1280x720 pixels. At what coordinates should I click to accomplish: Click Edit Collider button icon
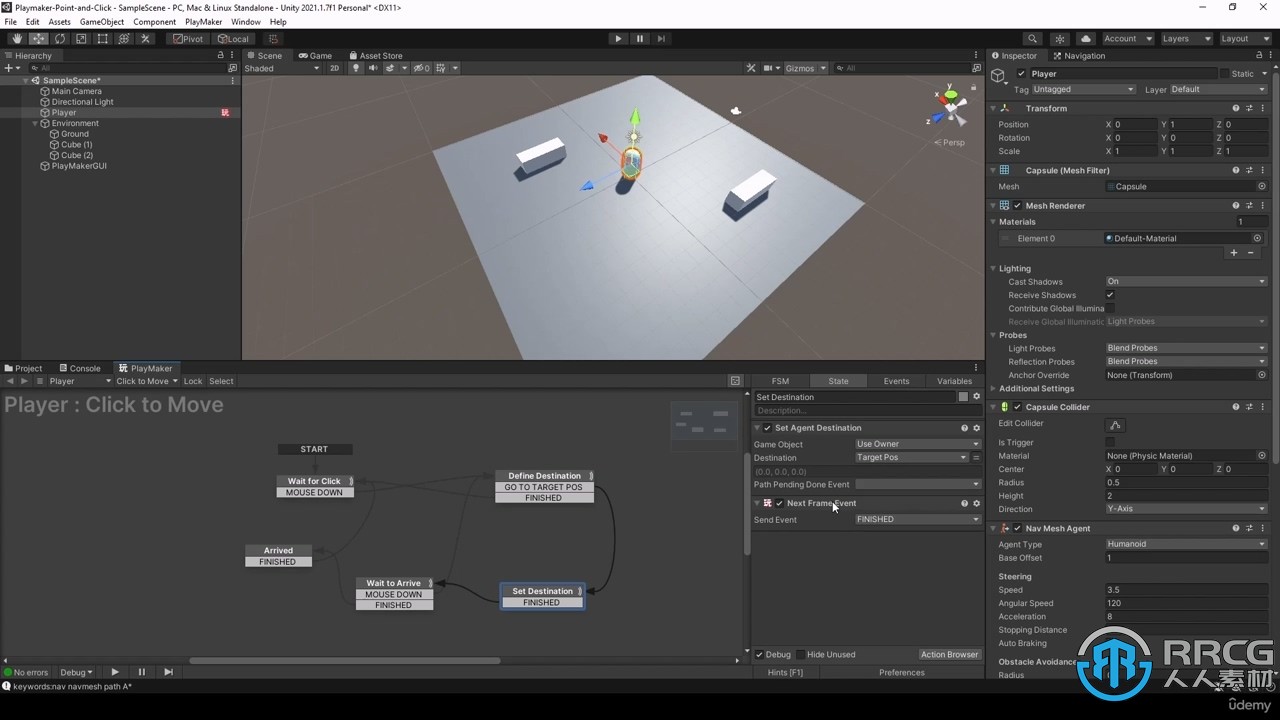tap(1115, 425)
